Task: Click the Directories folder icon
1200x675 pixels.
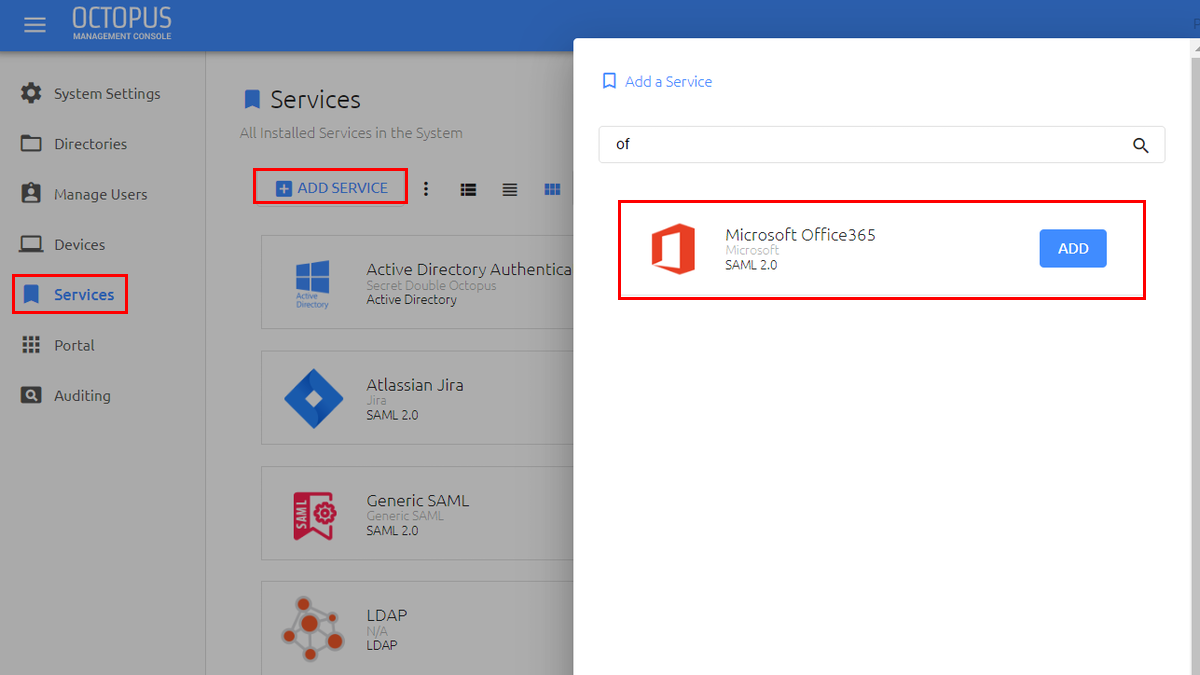Action: (32, 143)
